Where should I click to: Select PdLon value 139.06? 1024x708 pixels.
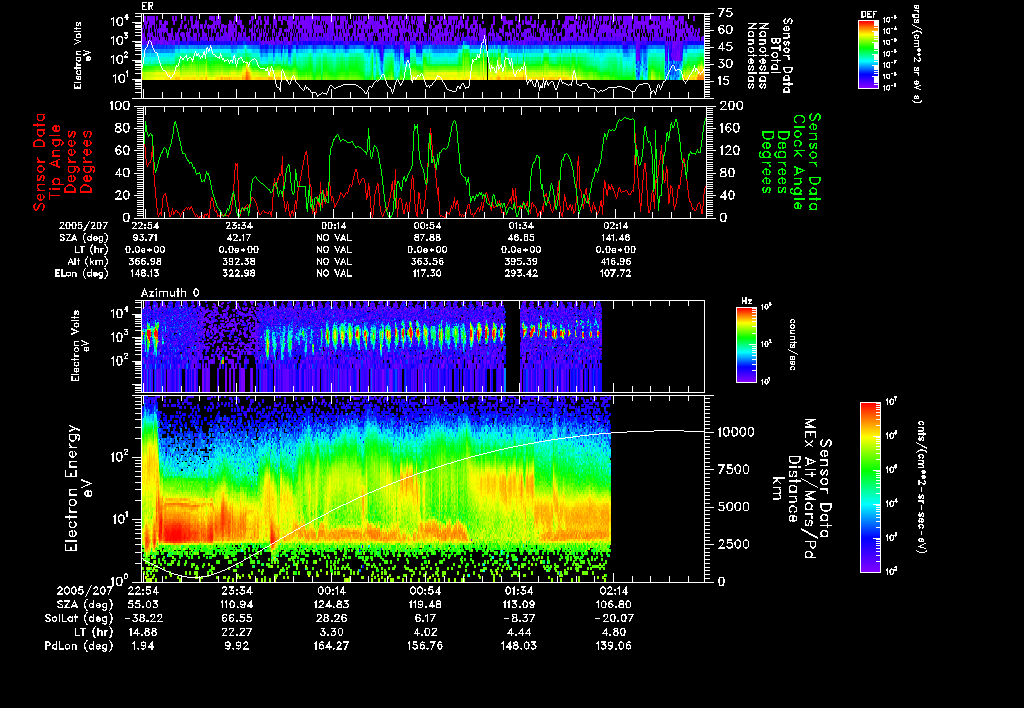click(613, 645)
